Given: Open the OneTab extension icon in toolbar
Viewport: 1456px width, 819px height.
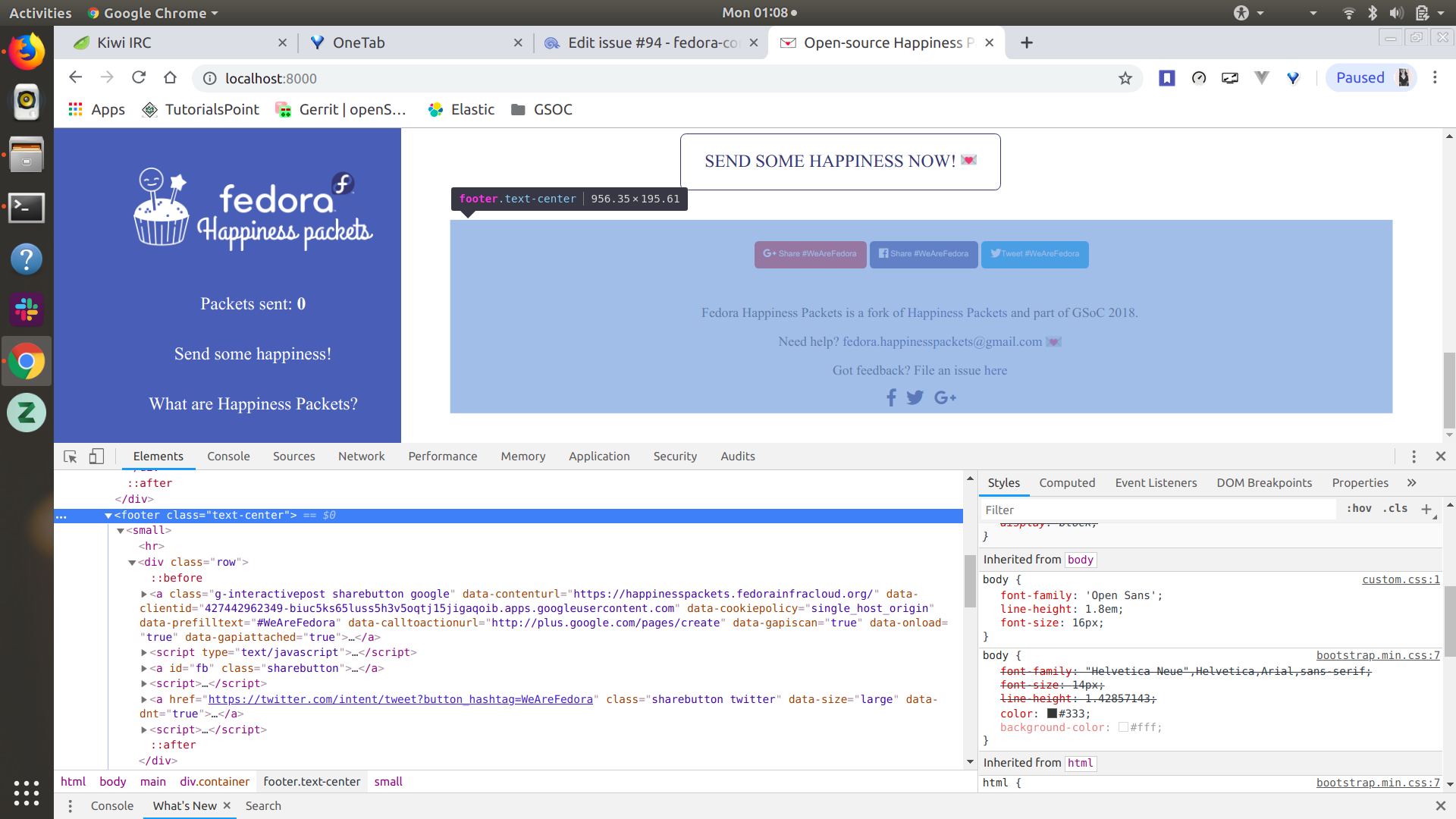Looking at the screenshot, I should pyautogui.click(x=1293, y=77).
